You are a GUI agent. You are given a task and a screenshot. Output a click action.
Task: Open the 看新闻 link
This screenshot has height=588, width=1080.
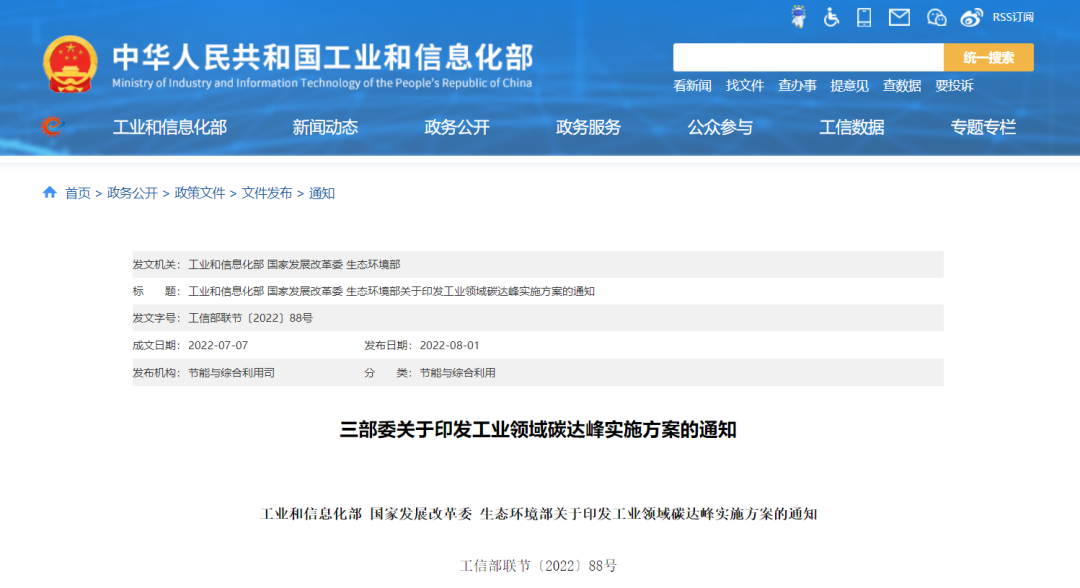[x=691, y=86]
